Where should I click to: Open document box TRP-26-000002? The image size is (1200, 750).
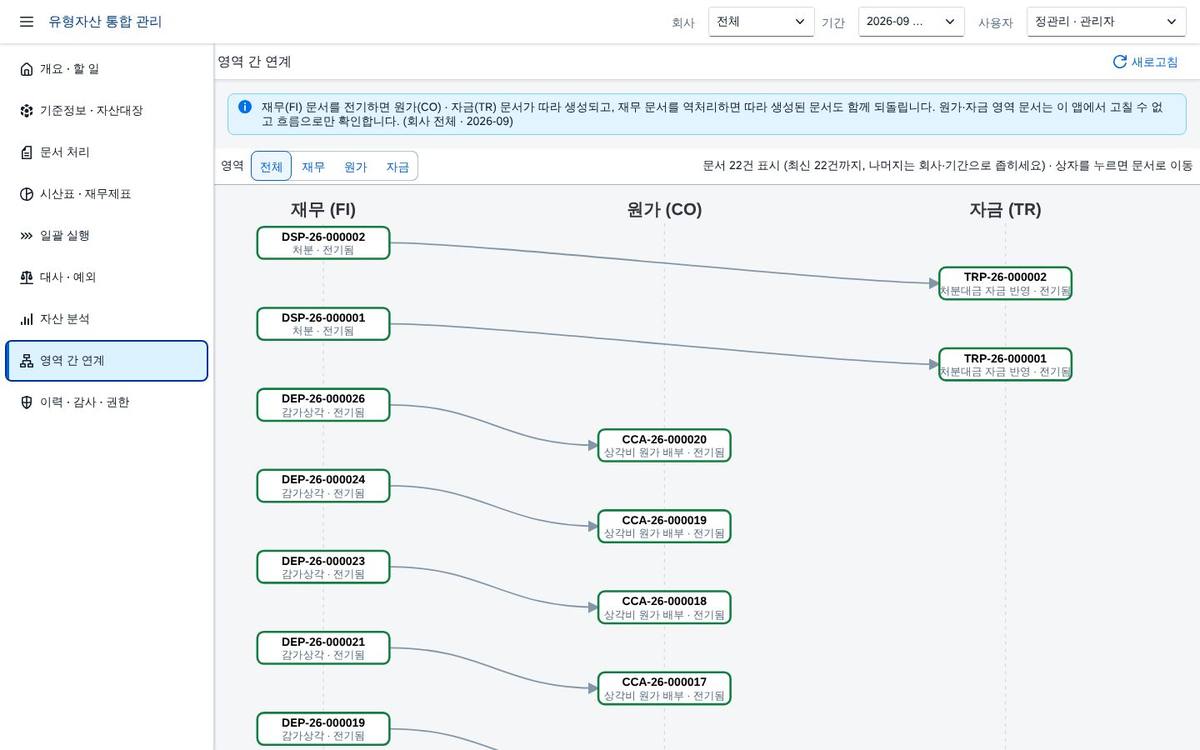1005,284
